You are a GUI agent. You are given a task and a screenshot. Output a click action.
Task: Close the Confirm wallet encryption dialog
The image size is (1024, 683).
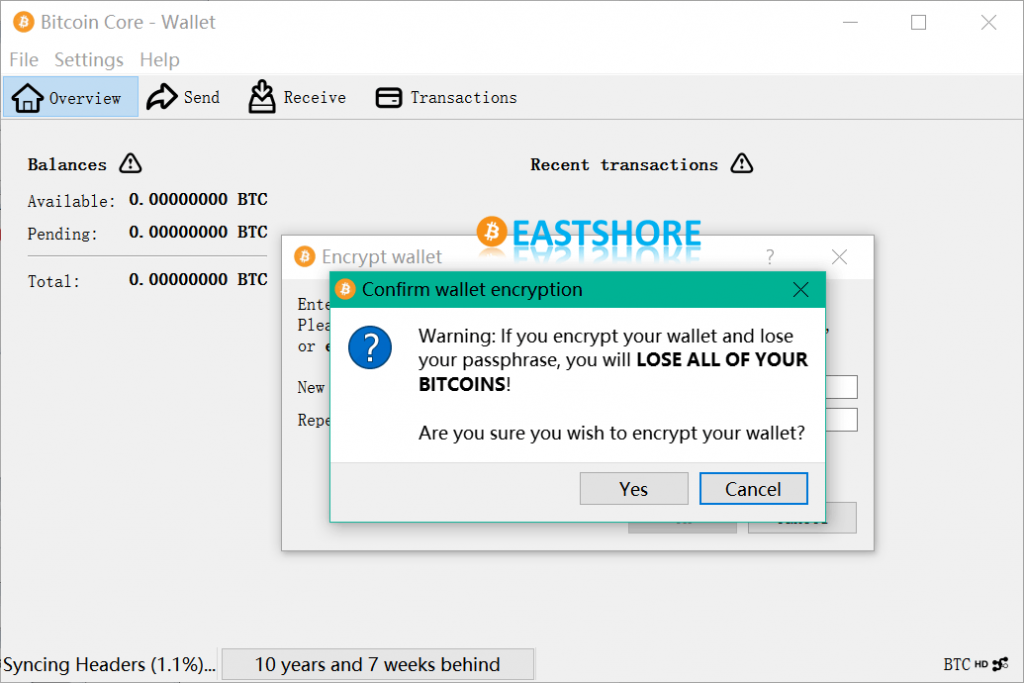800,290
